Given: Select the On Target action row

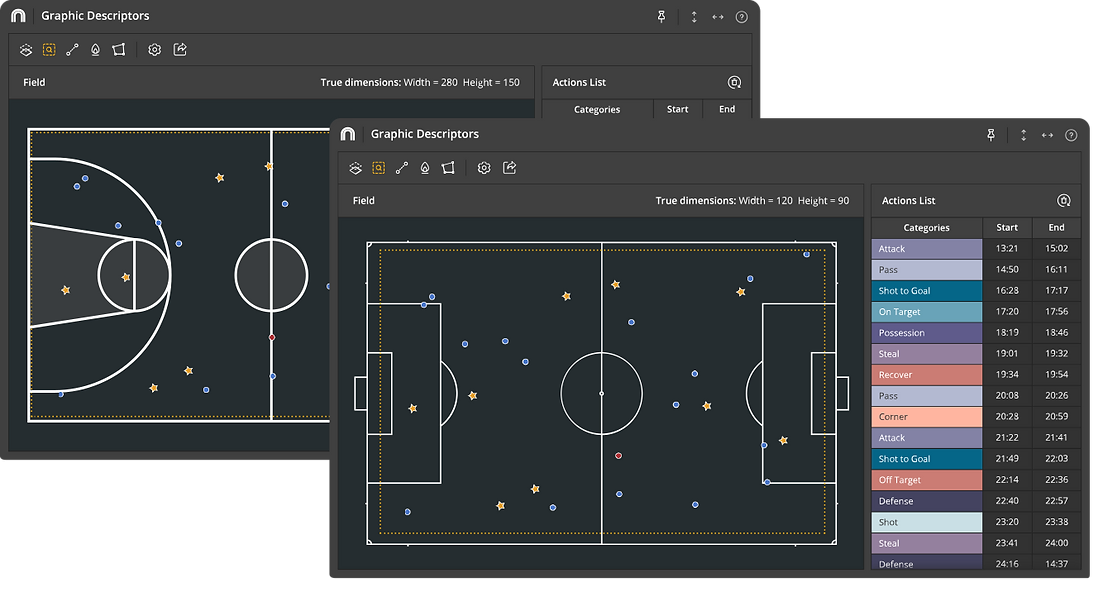Looking at the screenshot, I should tap(927, 312).
